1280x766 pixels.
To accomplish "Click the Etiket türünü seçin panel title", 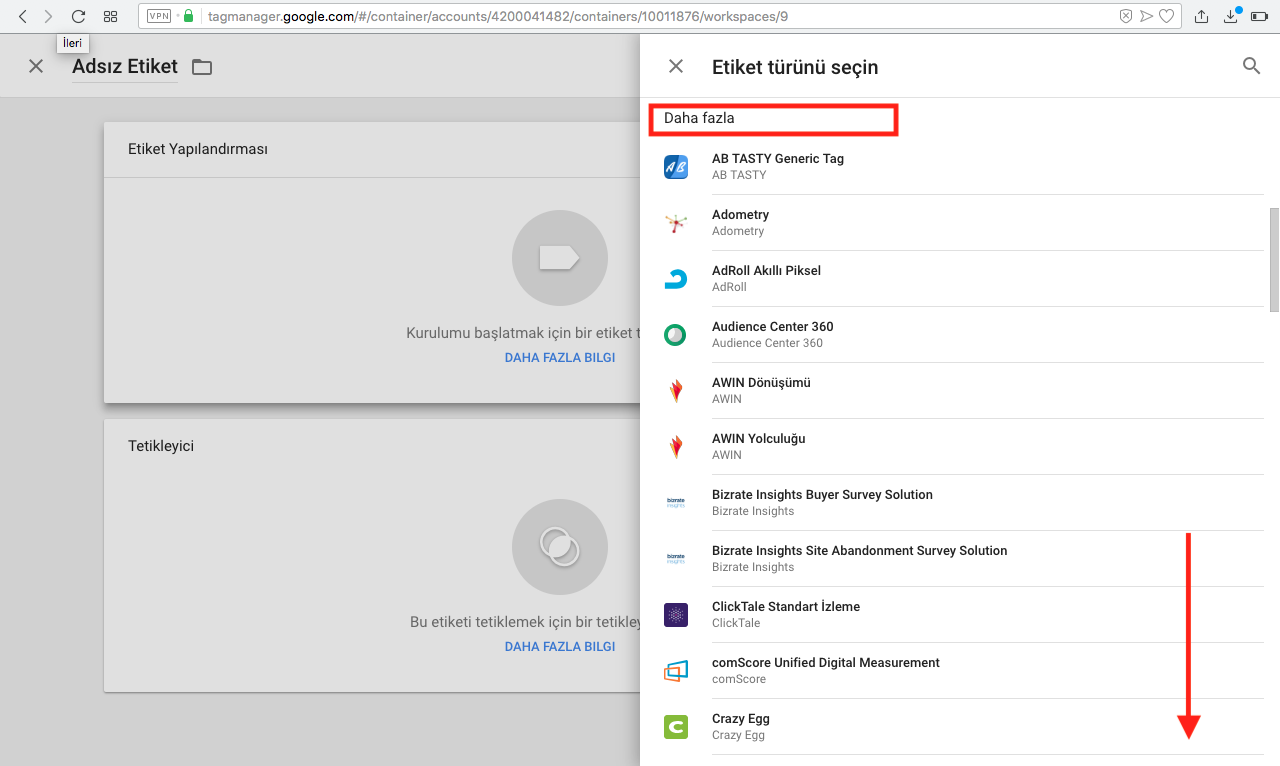I will [795, 67].
